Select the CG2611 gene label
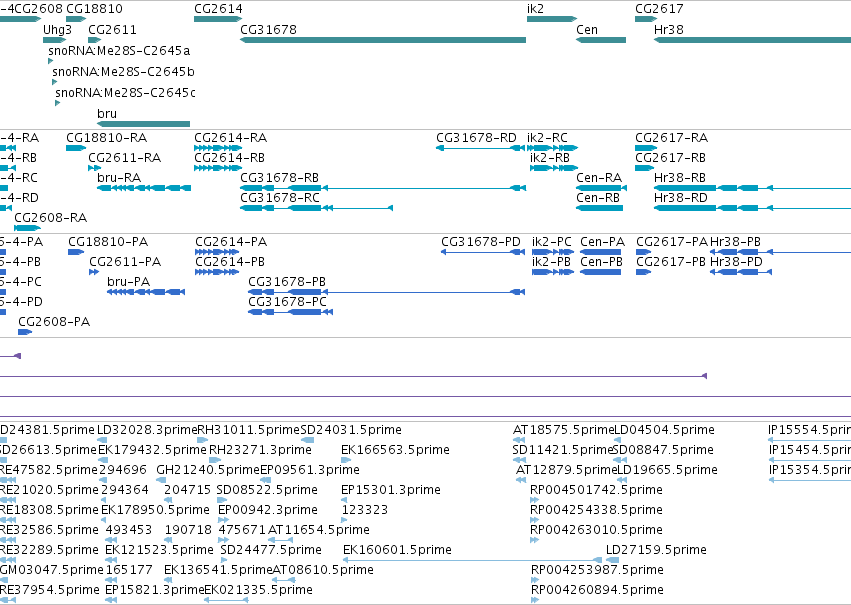This screenshot has width=851, height=605. [x=112, y=29]
